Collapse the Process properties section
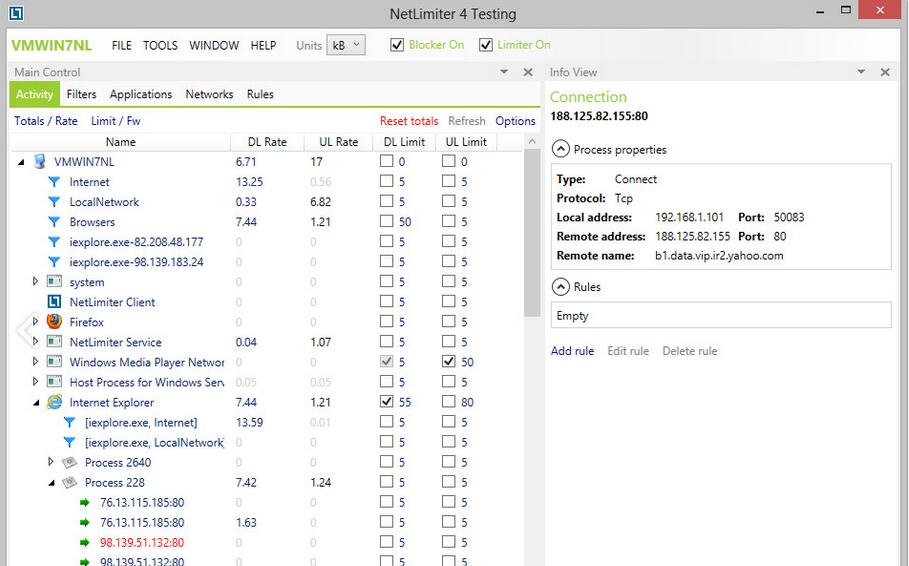 (x=560, y=149)
